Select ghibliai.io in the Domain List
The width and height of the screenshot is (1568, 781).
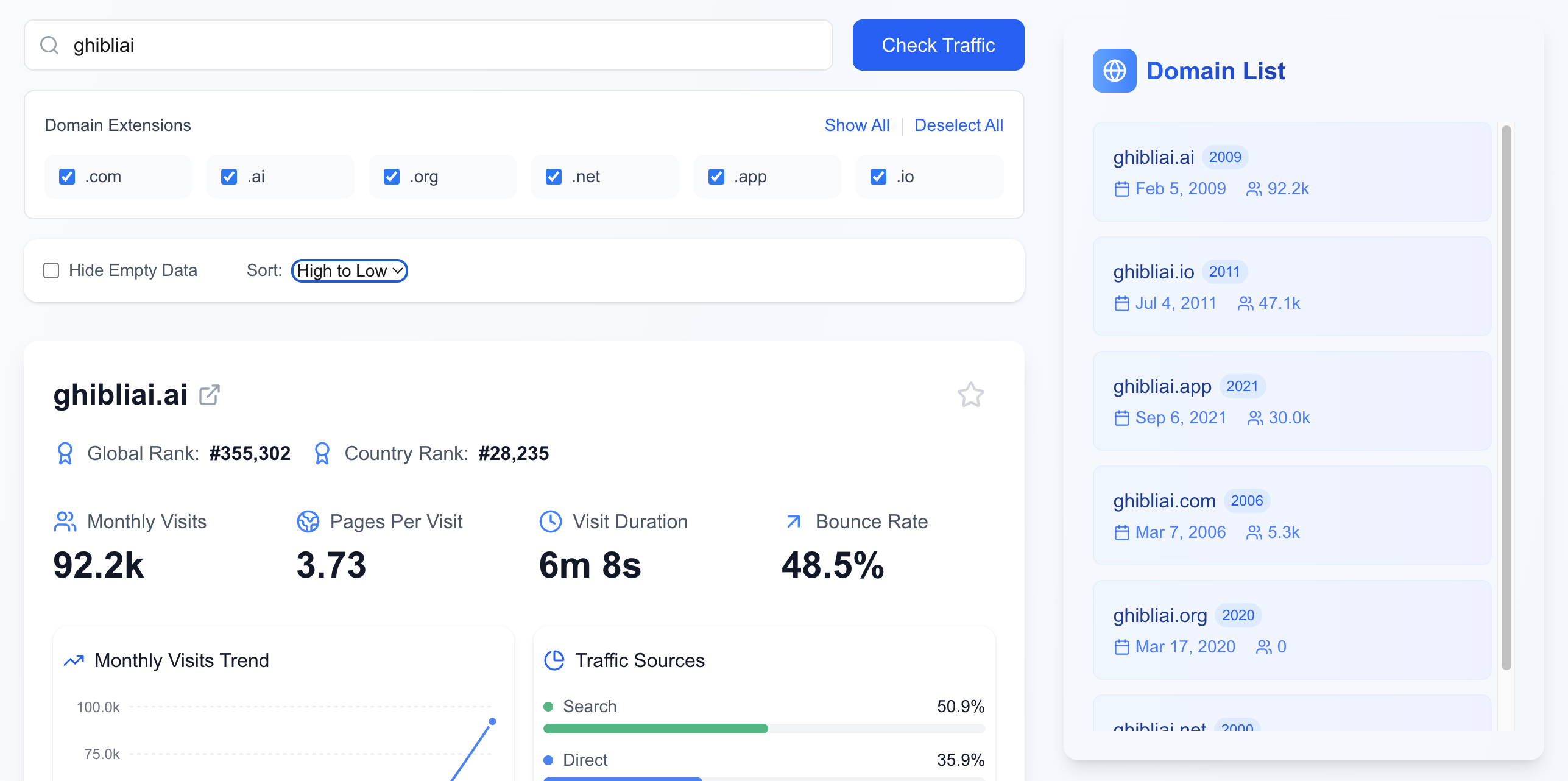(x=1292, y=286)
